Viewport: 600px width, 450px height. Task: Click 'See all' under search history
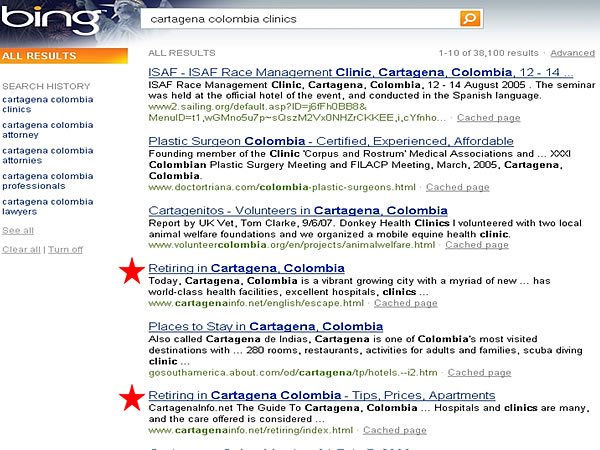click(x=18, y=230)
